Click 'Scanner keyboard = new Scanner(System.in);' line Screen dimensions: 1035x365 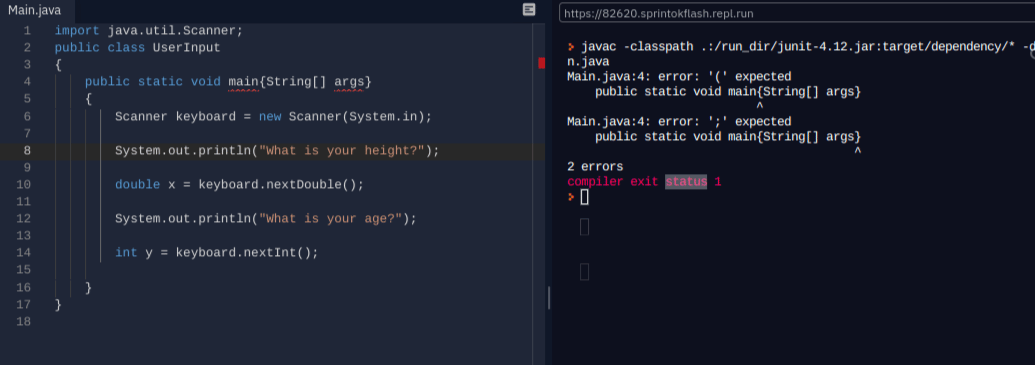273,116
